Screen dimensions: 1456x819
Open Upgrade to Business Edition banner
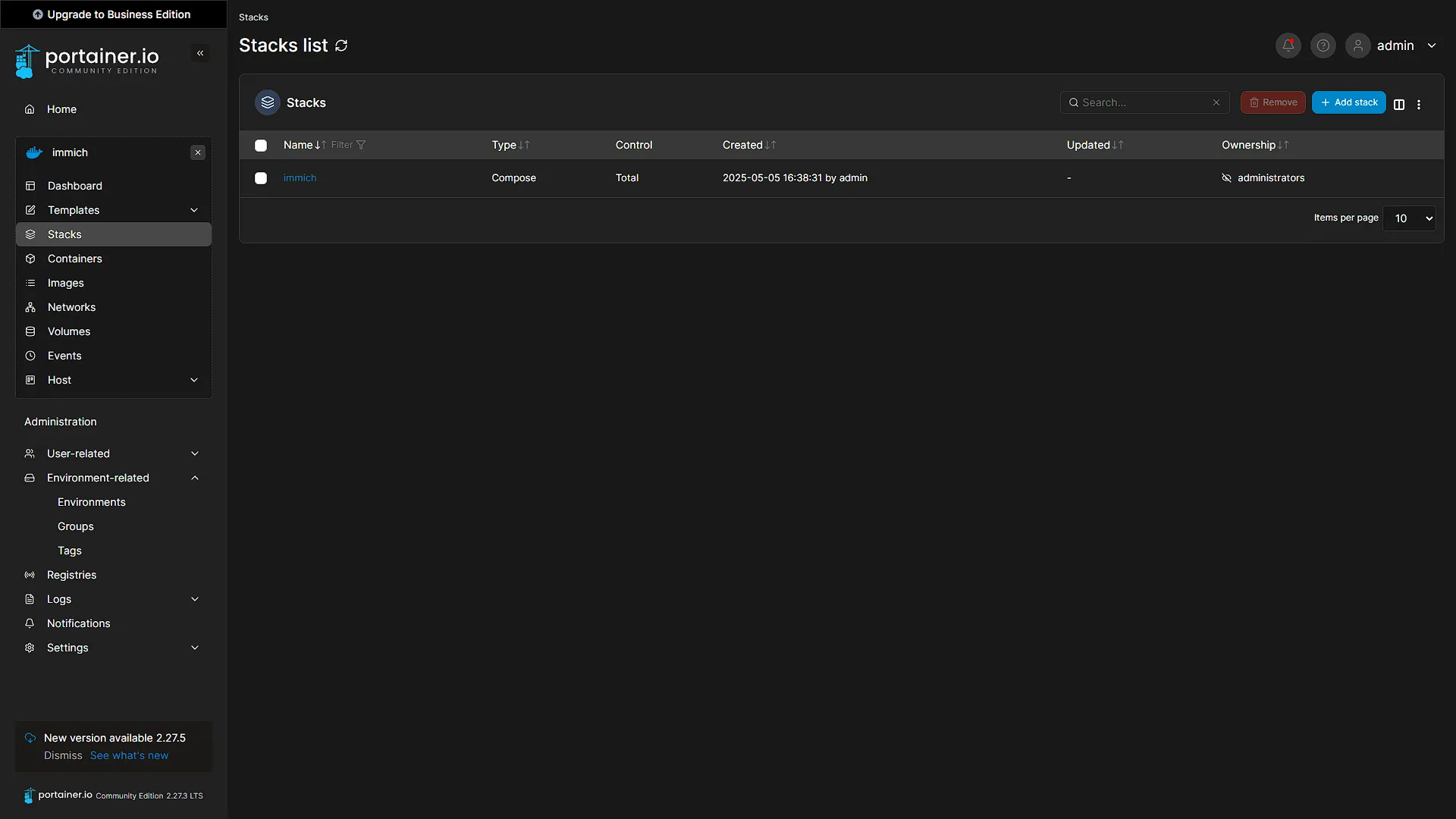point(113,14)
